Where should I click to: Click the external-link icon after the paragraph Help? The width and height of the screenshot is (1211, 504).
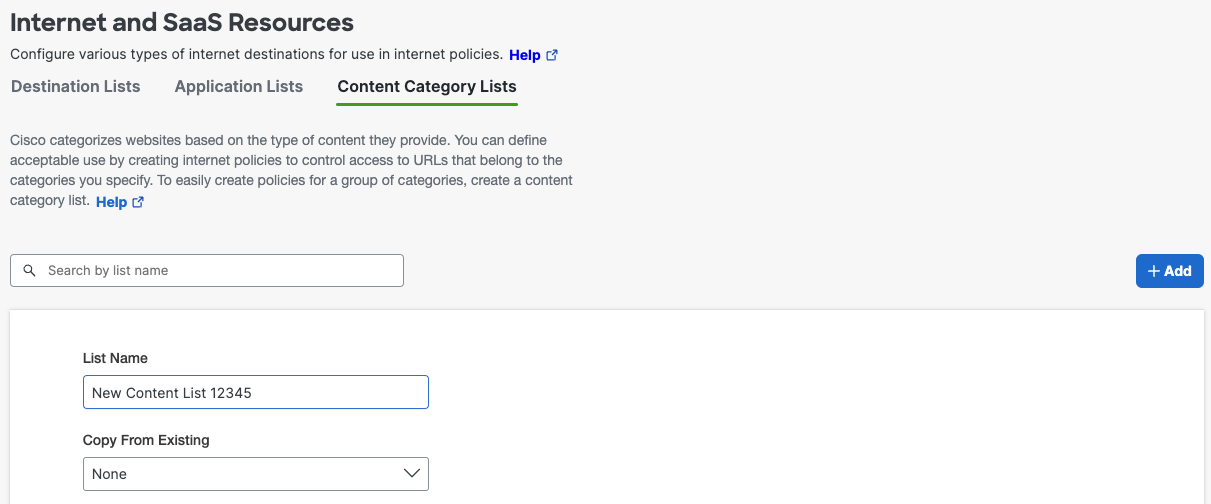138,202
